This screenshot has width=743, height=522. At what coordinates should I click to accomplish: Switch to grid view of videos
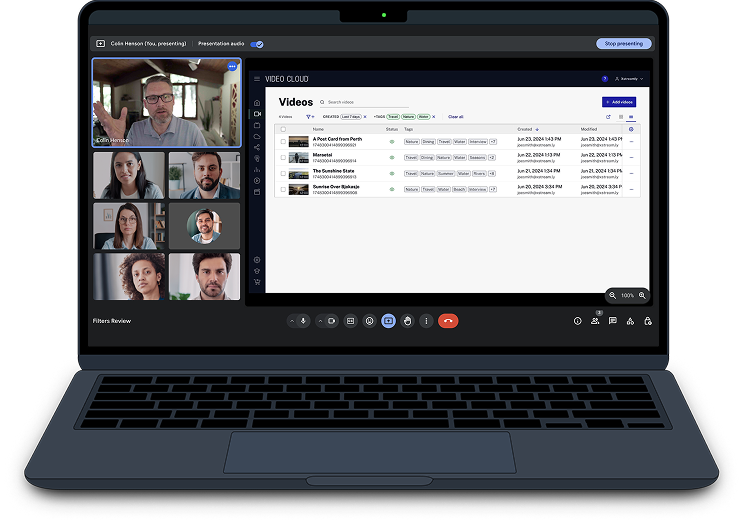click(x=621, y=117)
